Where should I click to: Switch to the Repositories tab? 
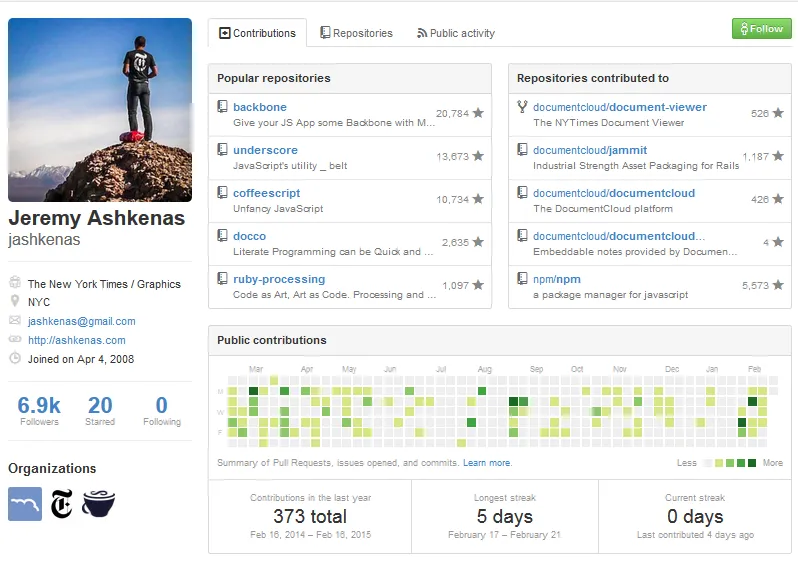[356, 33]
